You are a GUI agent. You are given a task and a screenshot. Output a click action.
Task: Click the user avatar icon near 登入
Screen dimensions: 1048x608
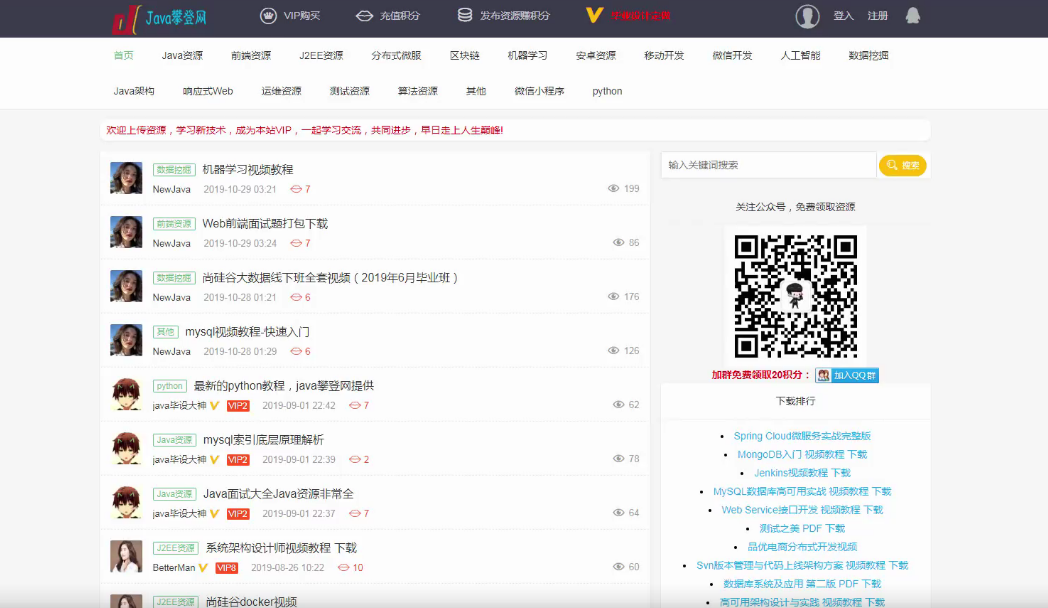pos(806,15)
